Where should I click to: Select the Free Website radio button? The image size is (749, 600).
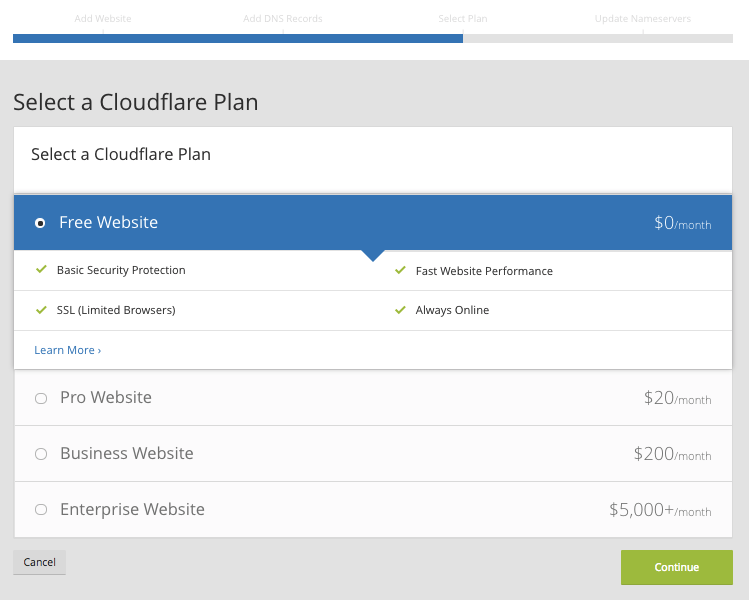[x=40, y=223]
